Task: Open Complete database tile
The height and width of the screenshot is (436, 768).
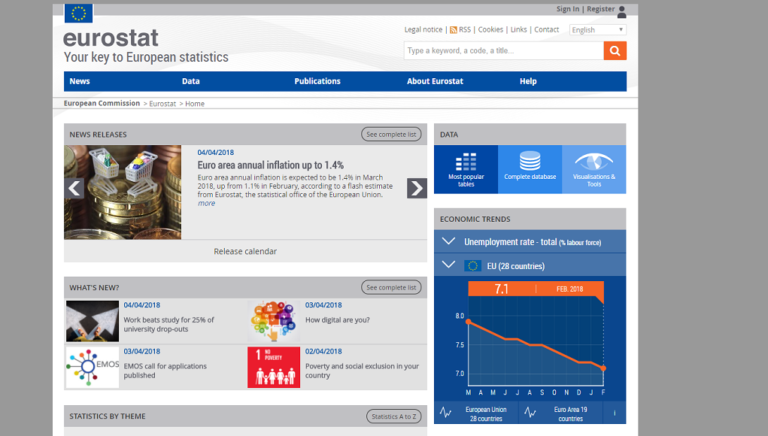Action: pyautogui.click(x=530, y=169)
